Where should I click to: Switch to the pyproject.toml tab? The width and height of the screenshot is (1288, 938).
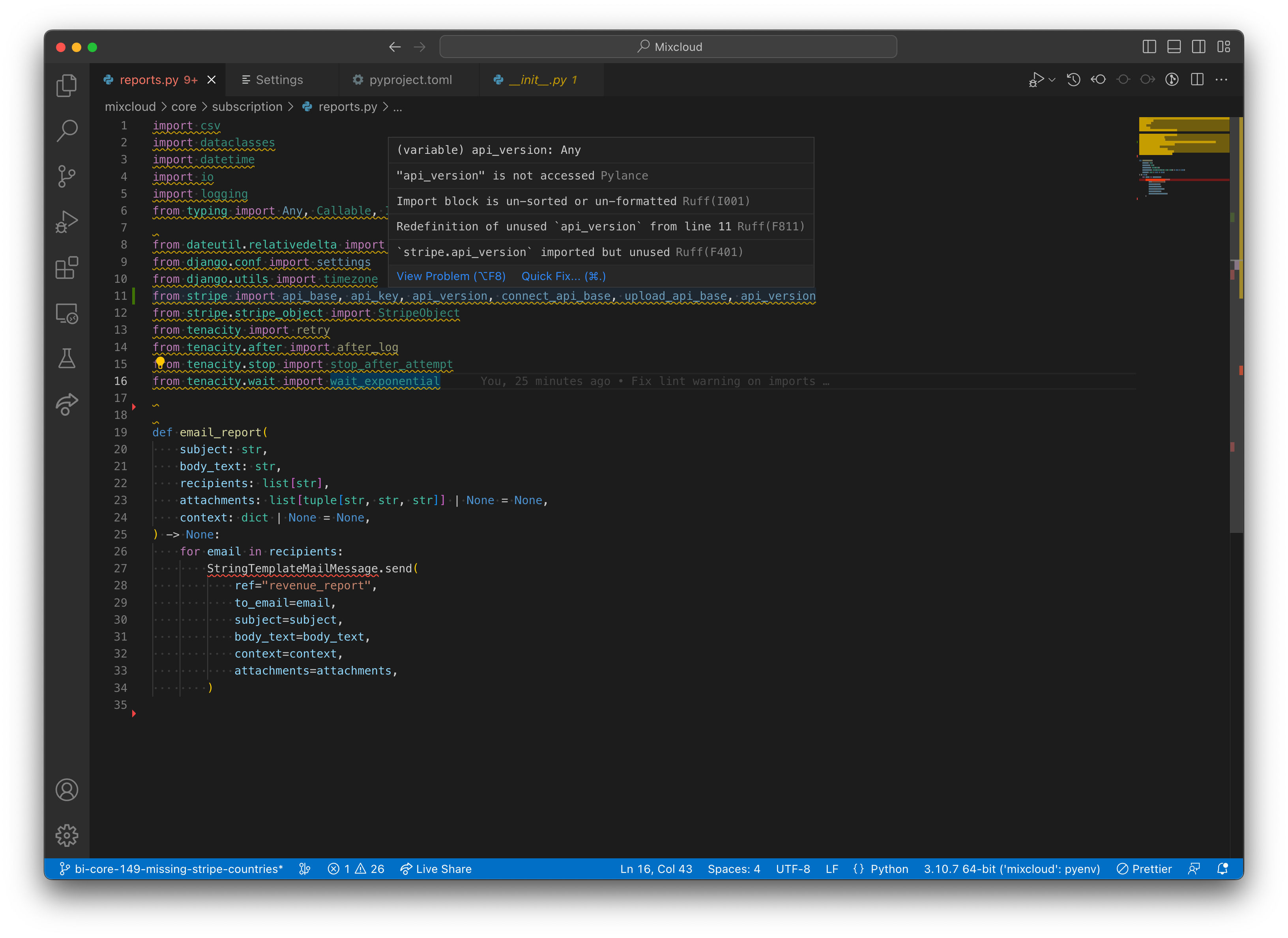pyautogui.click(x=409, y=80)
